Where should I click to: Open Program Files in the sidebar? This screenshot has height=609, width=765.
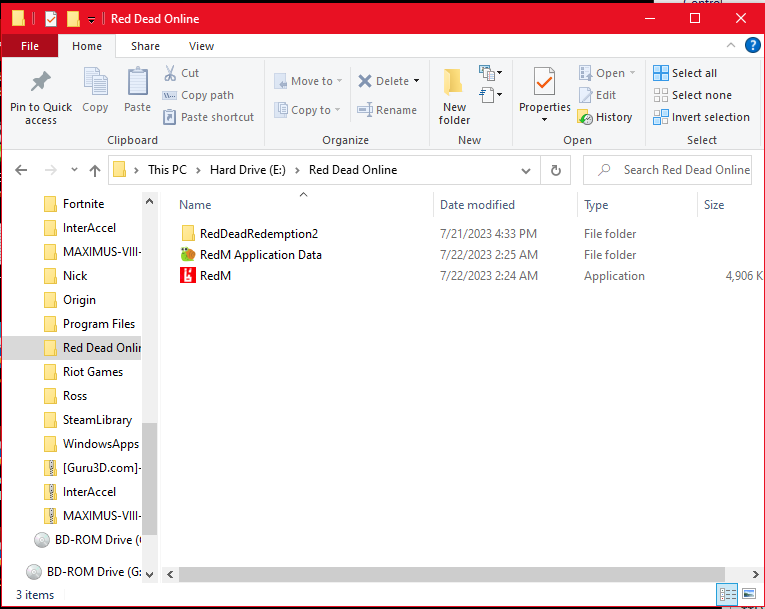pos(99,324)
